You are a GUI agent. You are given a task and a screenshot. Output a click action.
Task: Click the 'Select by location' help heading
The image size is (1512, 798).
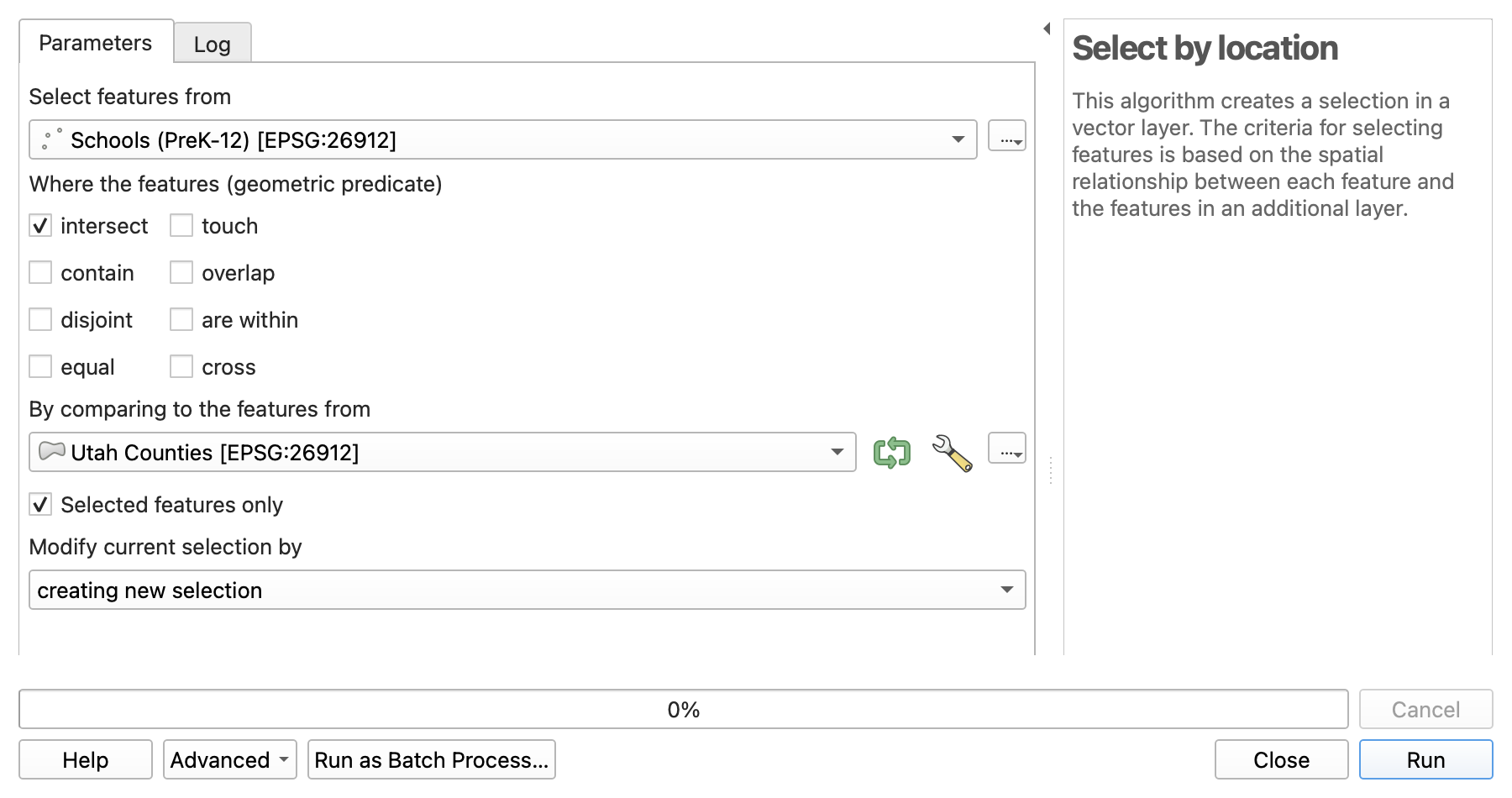coord(1205,49)
